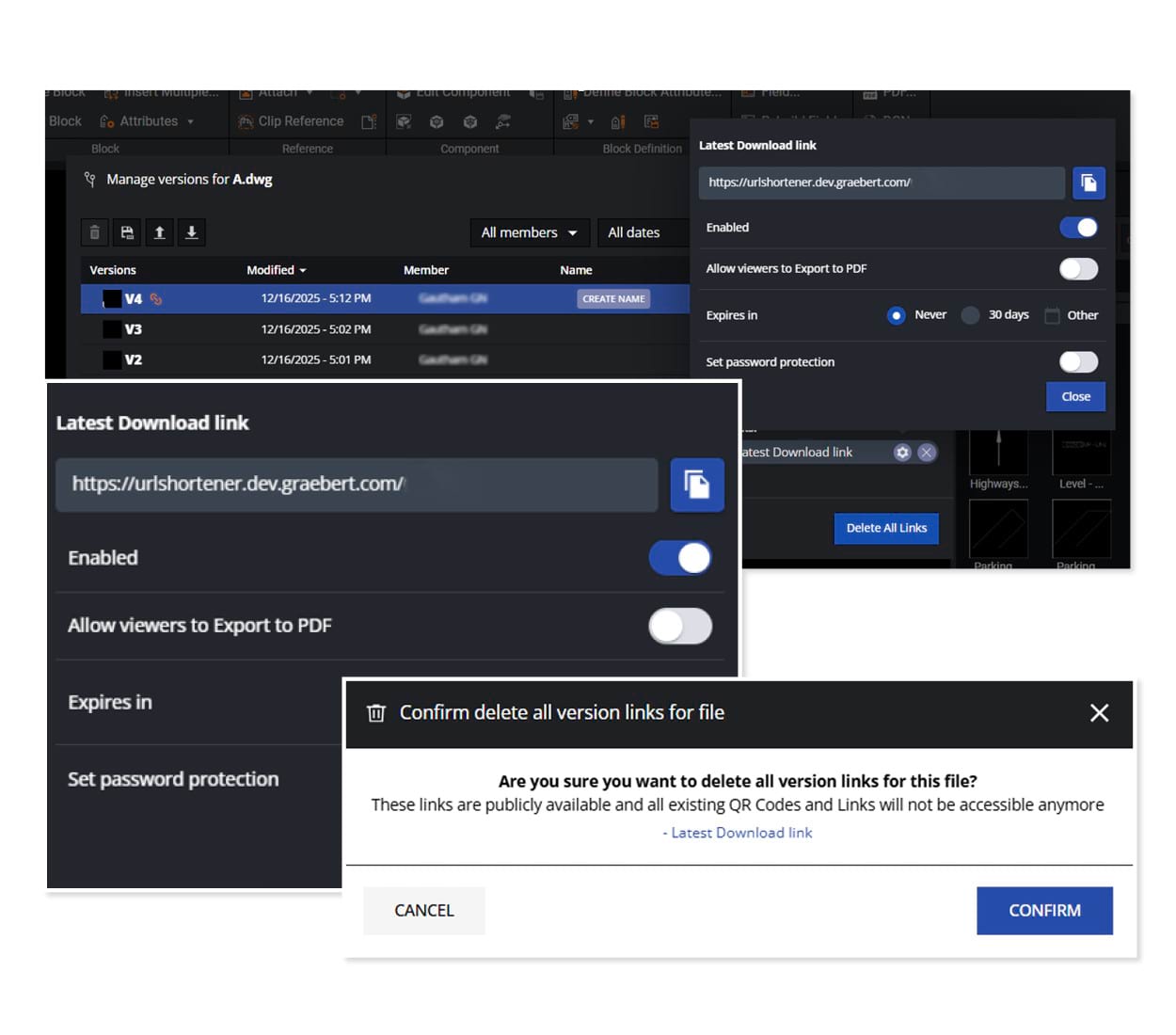The image size is (1176, 1035).
Task: Toggle Set password protection switch in small panel
Action: pyautogui.click(x=1078, y=362)
